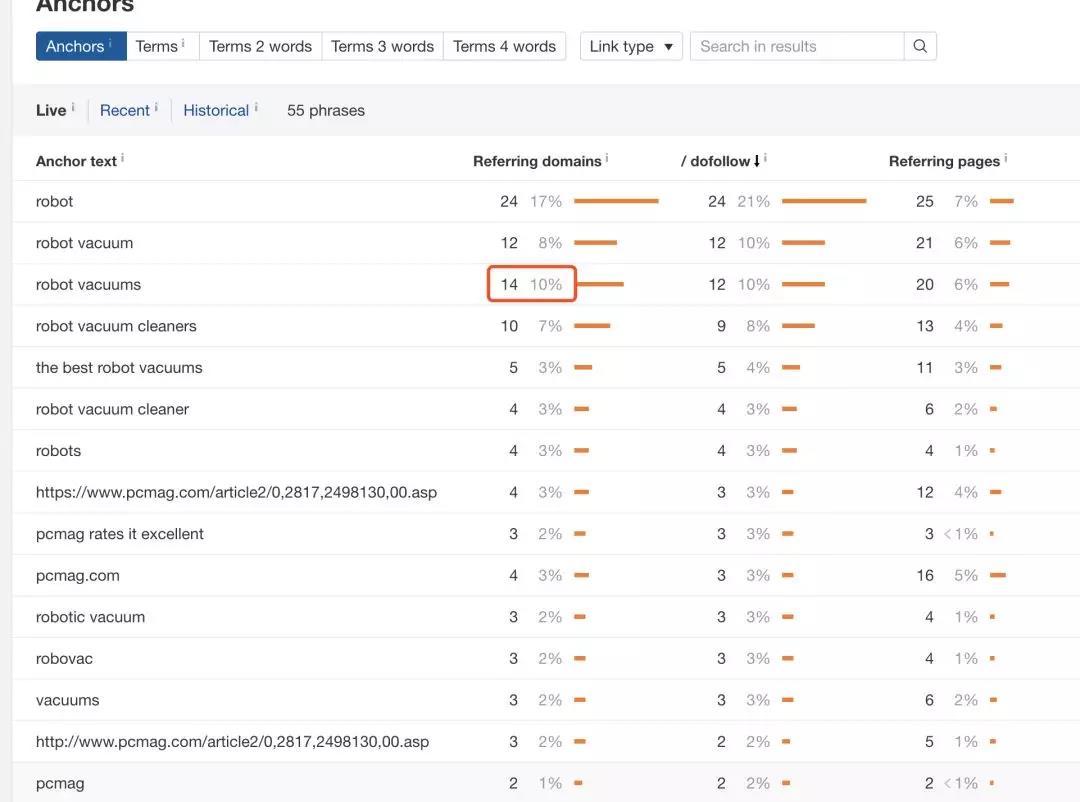The width and height of the screenshot is (1080, 802).
Task: Click info icon next to Referring pages
Action: click(1005, 159)
